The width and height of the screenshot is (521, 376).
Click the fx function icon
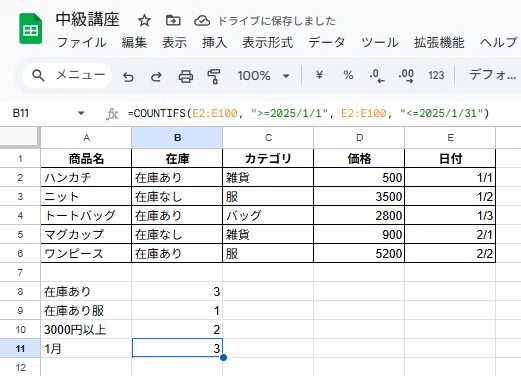tap(112, 114)
